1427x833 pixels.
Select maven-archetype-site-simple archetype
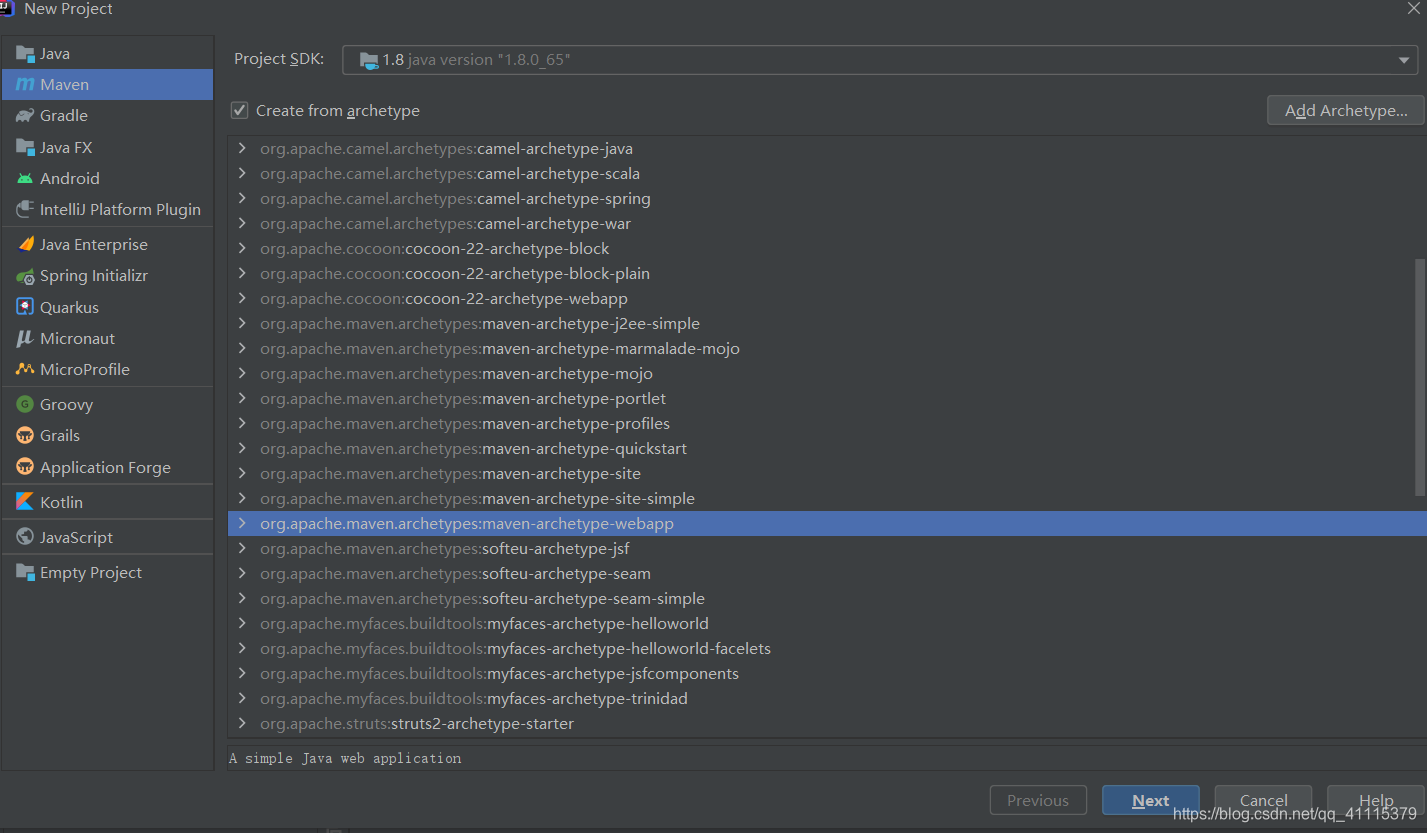click(x=827, y=498)
